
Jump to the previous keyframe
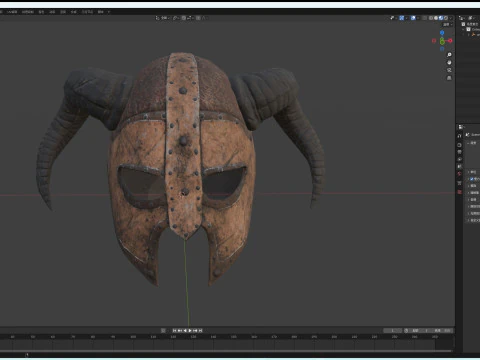pyautogui.click(x=180, y=331)
